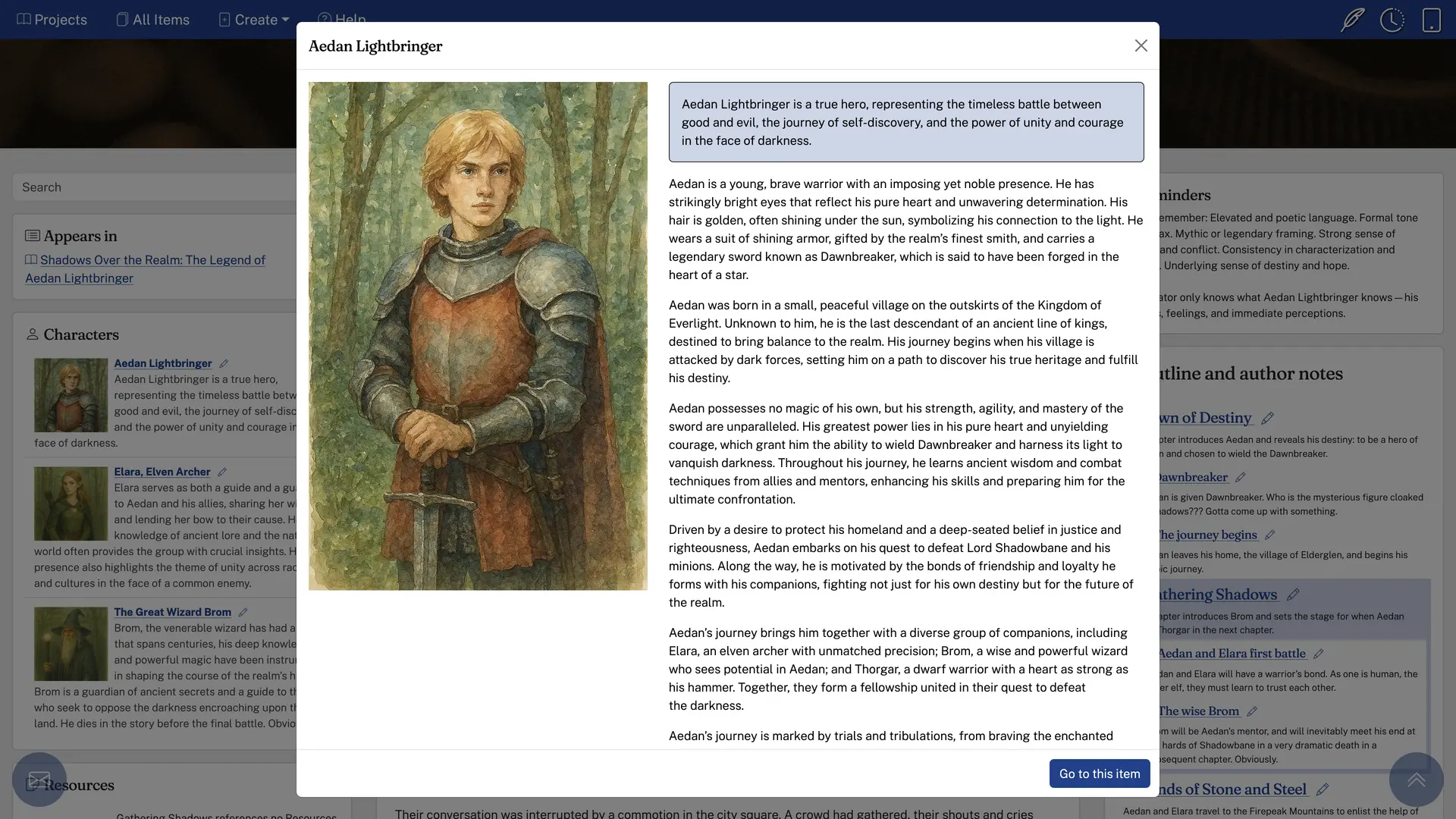Click the envelope message button
The height and width of the screenshot is (819, 1456).
tap(39, 780)
